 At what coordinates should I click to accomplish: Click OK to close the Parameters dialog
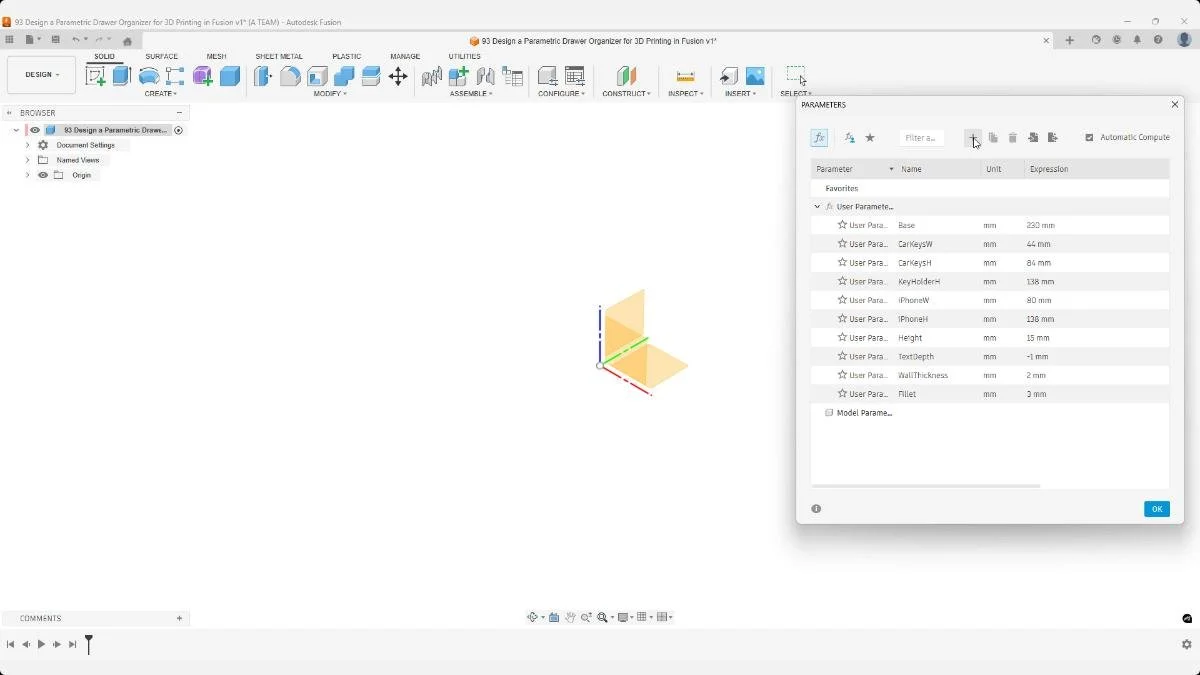click(x=1157, y=509)
